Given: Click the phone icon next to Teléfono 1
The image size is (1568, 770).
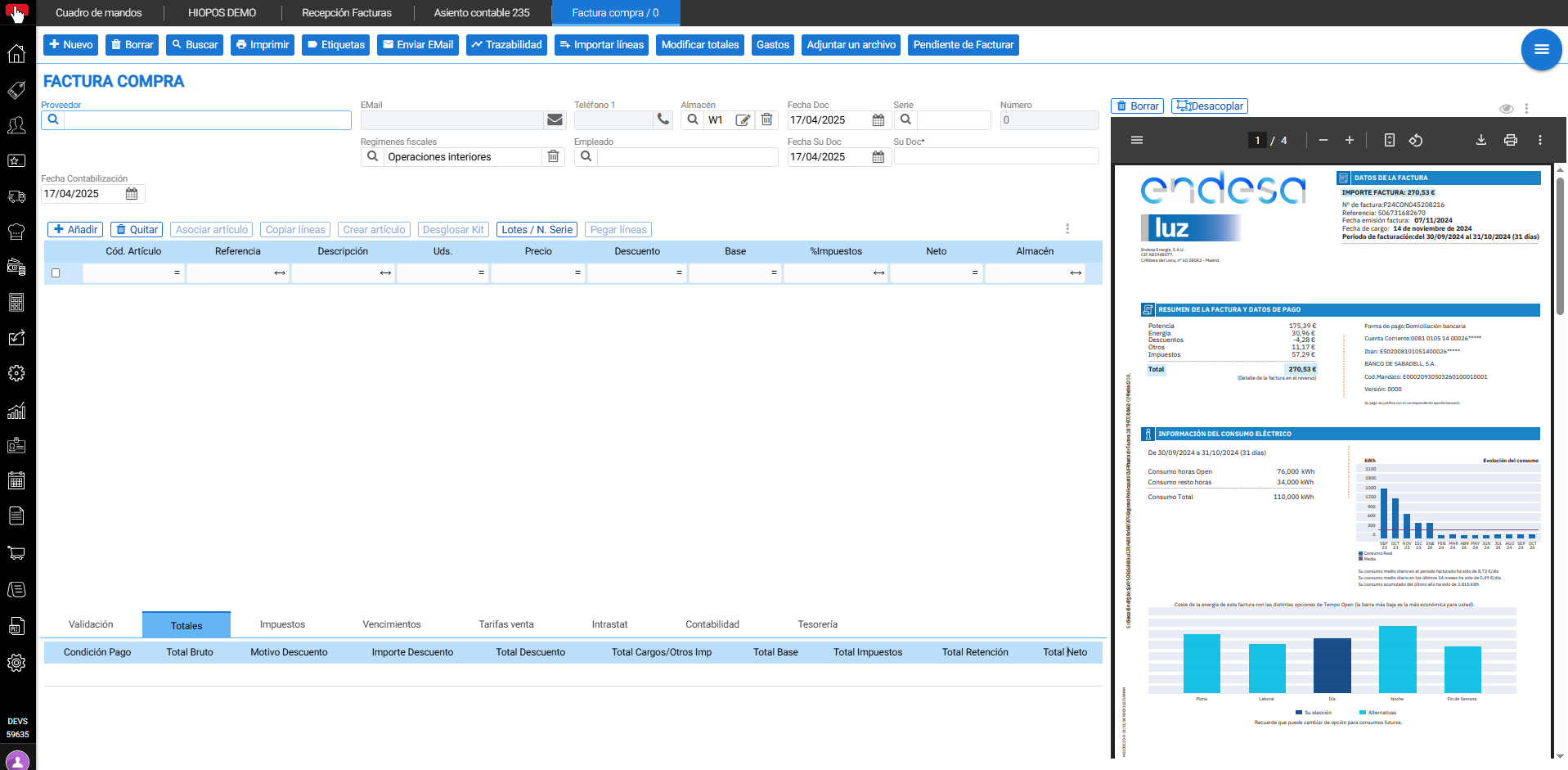Looking at the screenshot, I should click(663, 120).
